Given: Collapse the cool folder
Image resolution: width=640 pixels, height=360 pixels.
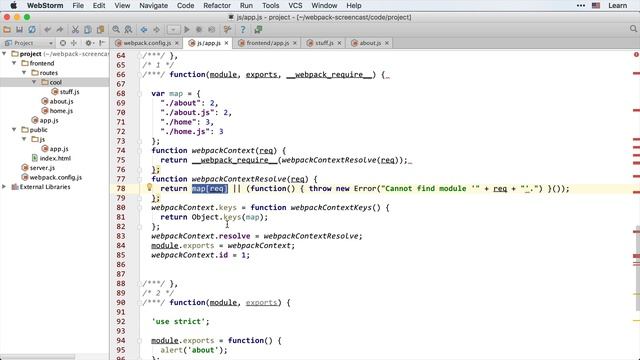Looking at the screenshot, I should point(34,82).
